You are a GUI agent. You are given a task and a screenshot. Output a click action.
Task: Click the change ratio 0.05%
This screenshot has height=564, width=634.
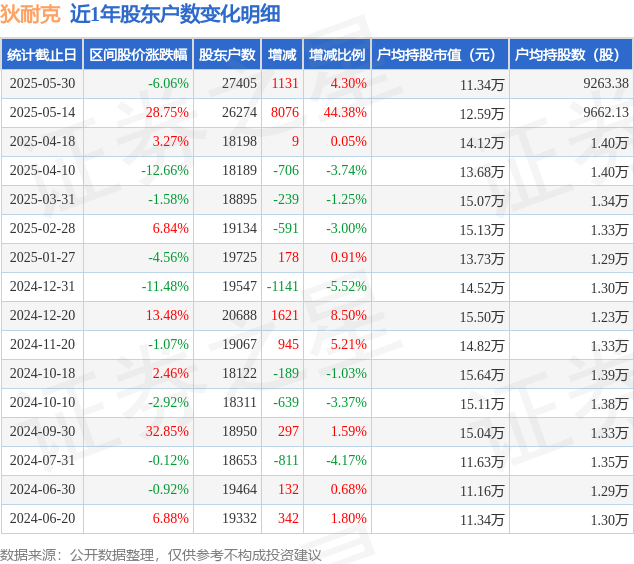click(x=349, y=142)
